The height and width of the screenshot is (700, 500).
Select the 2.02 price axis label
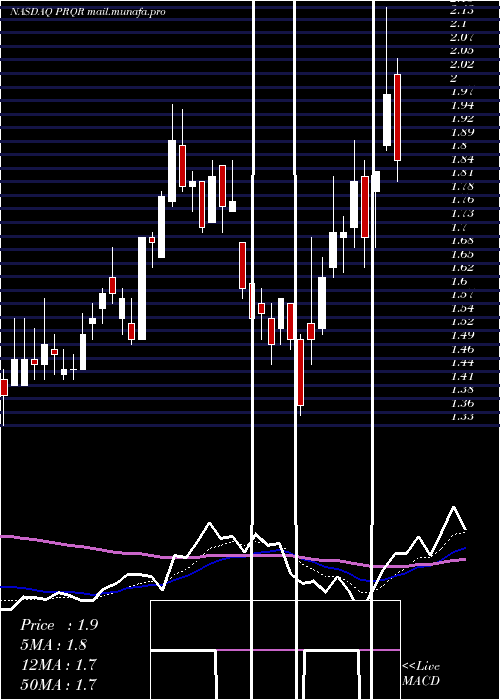[x=462, y=64]
